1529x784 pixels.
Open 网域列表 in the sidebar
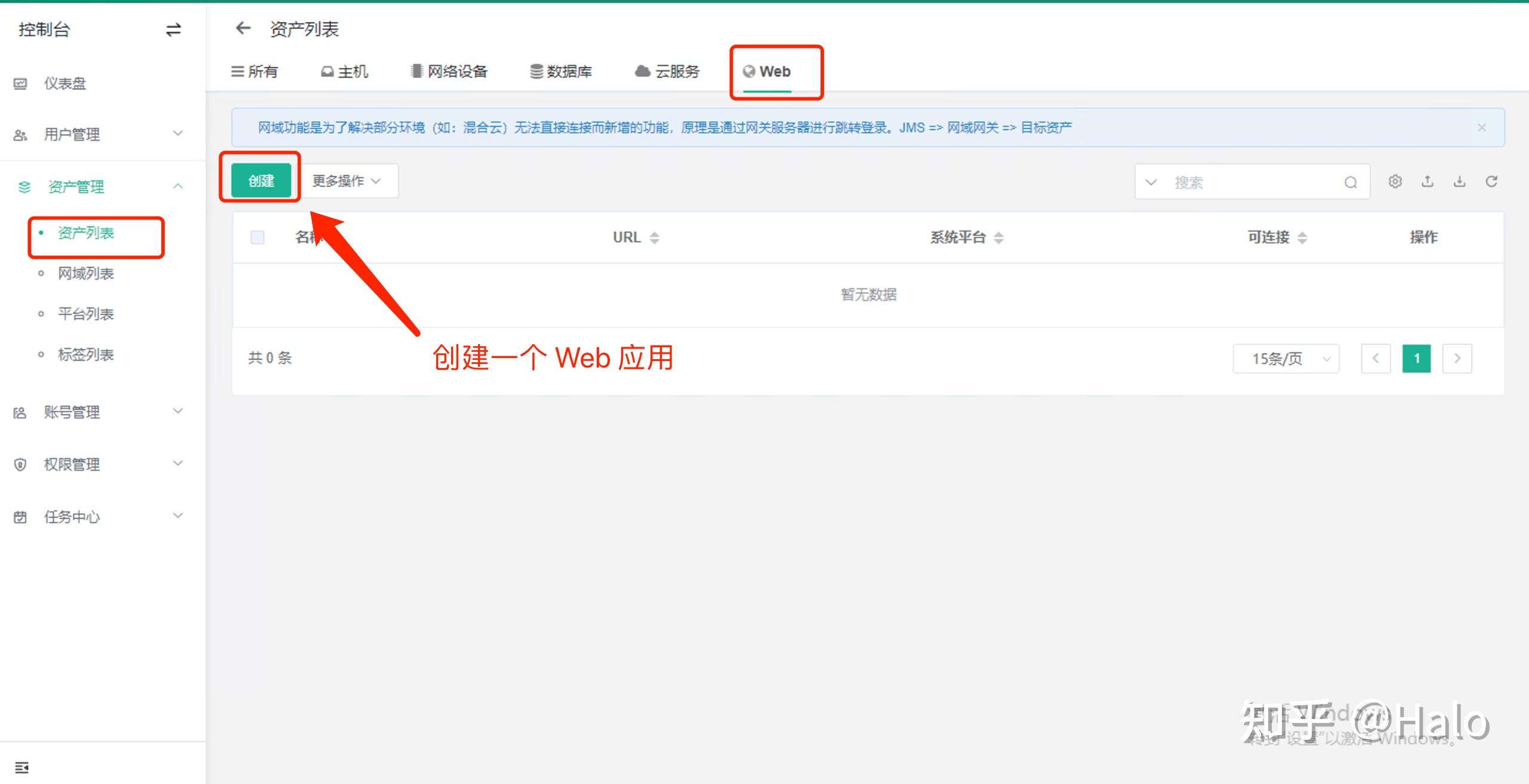87,273
